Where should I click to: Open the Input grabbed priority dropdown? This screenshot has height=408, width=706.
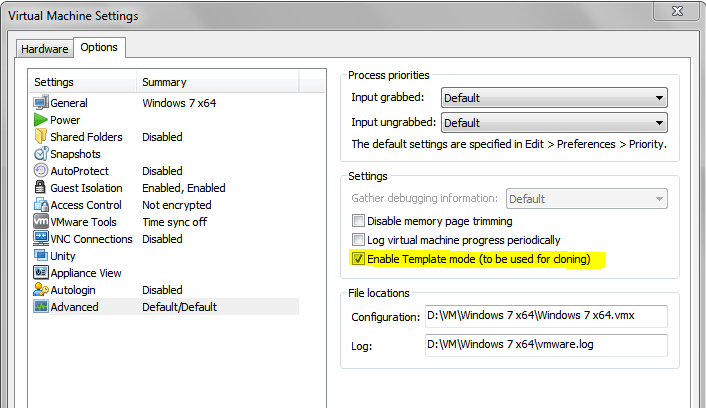pyautogui.click(x=554, y=98)
